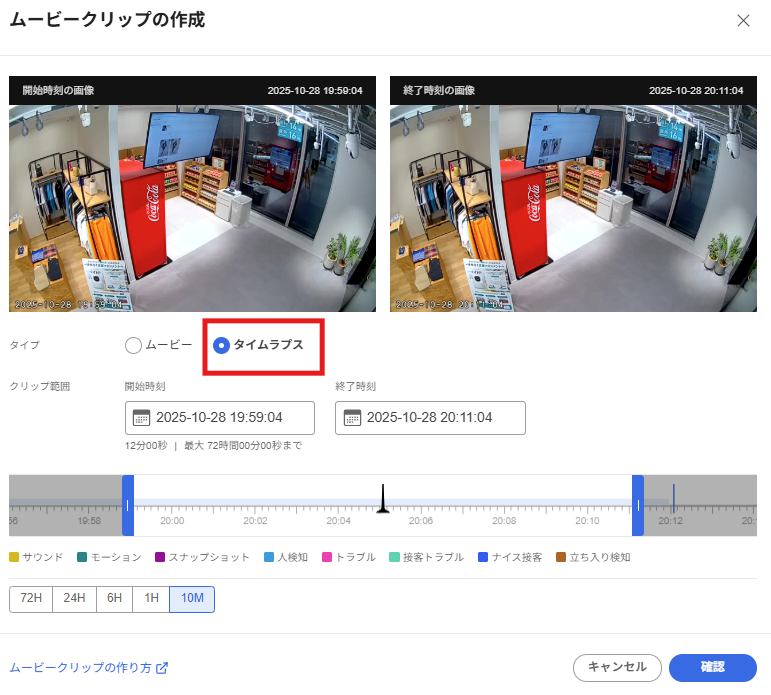Click the 19:58 timeline tick label
The width and height of the screenshot is (771, 695).
(89, 521)
